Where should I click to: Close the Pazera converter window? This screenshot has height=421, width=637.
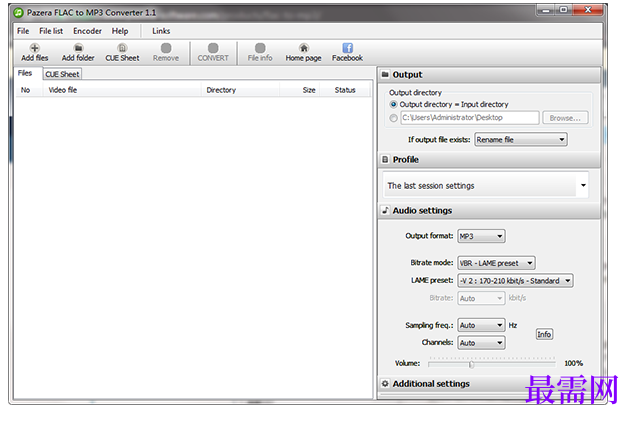pos(588,10)
